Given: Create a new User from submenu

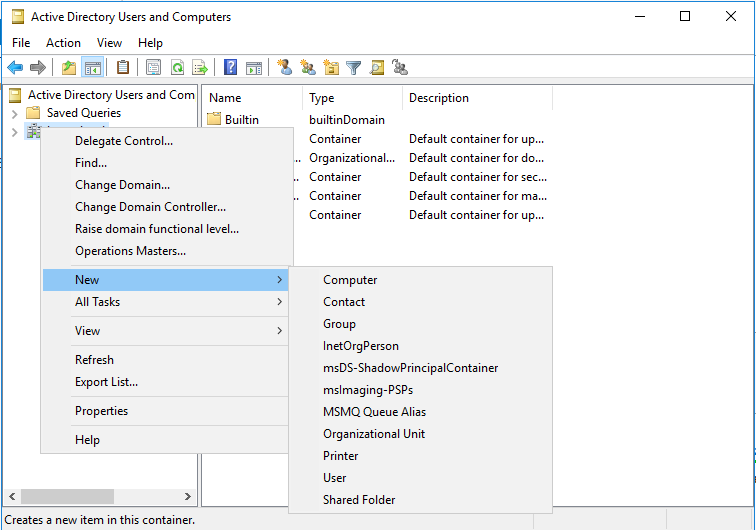Looking at the screenshot, I should (x=420, y=478).
